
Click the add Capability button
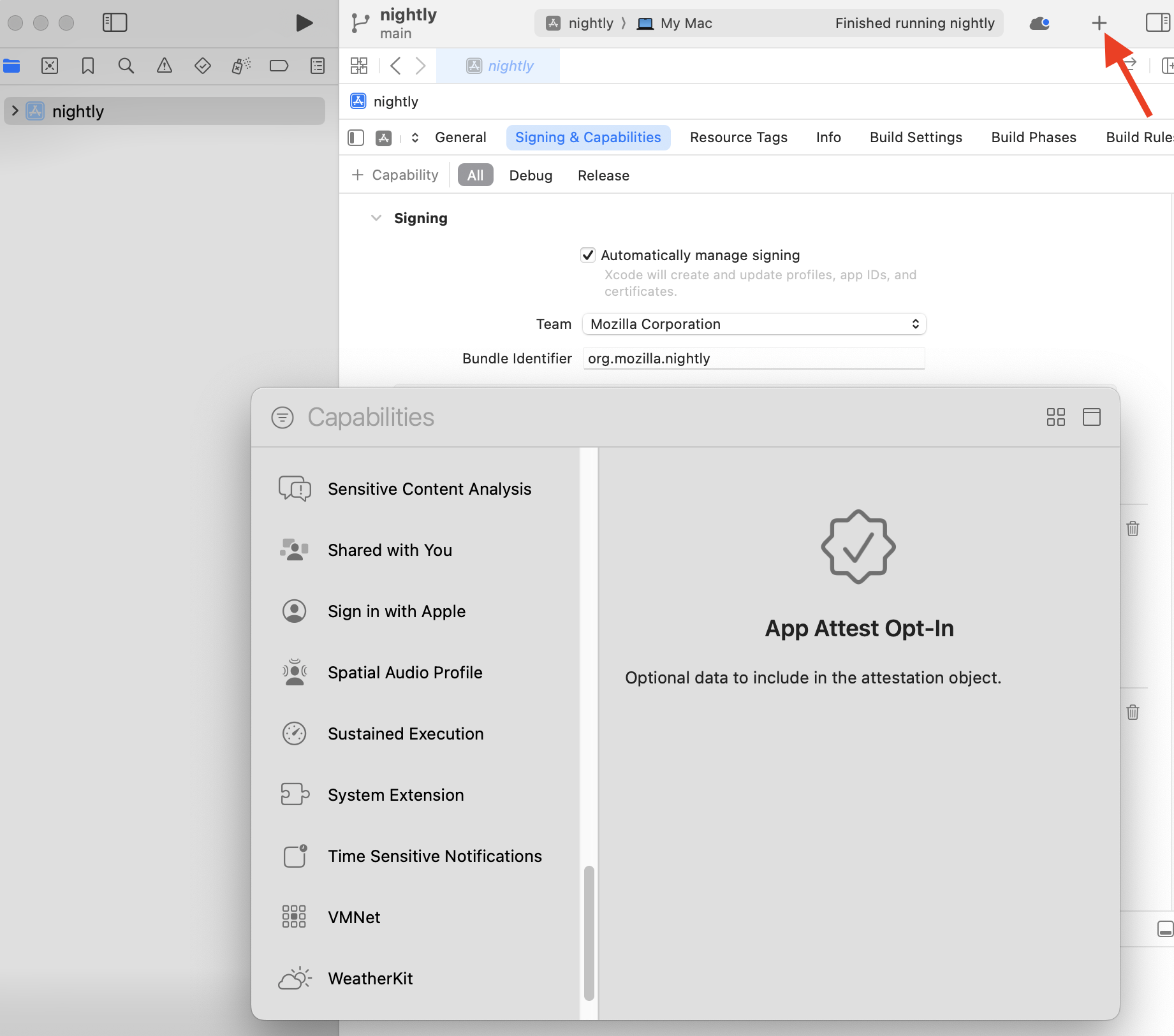click(395, 175)
